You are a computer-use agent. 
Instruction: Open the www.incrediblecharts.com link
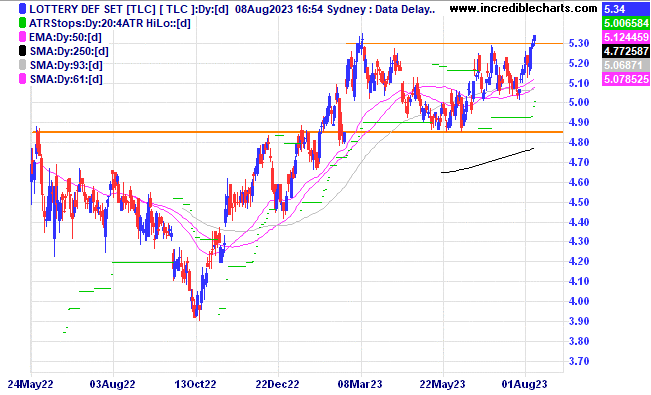[524, 8]
